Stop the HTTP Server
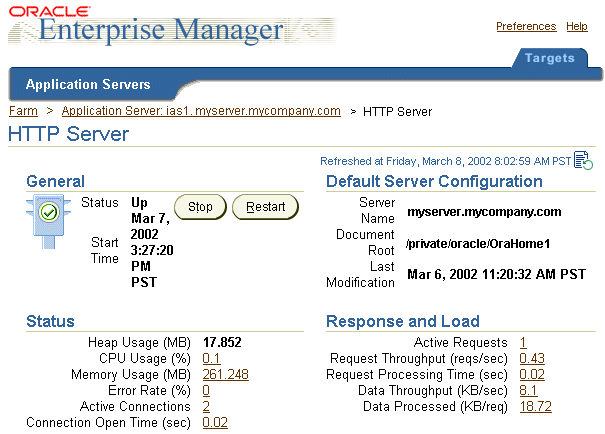Screen dimensions: 605x434 pos(200,207)
